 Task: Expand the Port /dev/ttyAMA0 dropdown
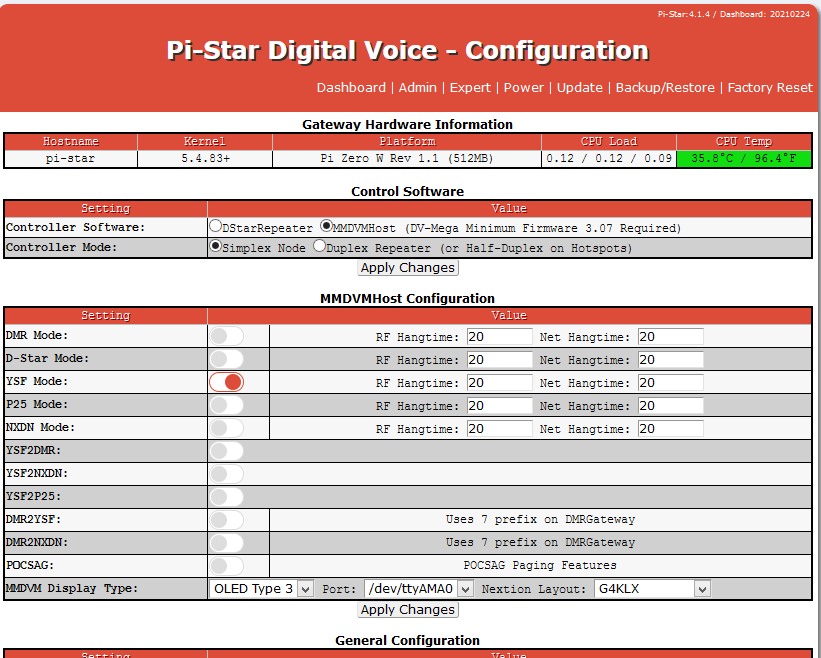pyautogui.click(x=409, y=589)
